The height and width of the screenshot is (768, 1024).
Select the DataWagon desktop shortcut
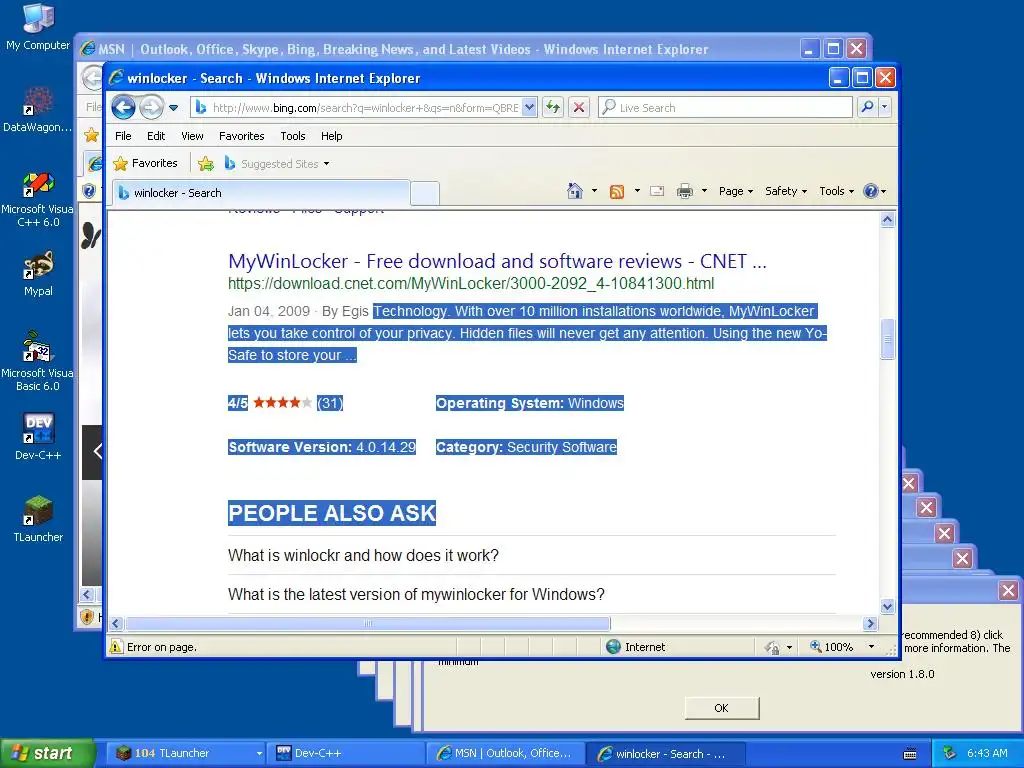(38, 110)
